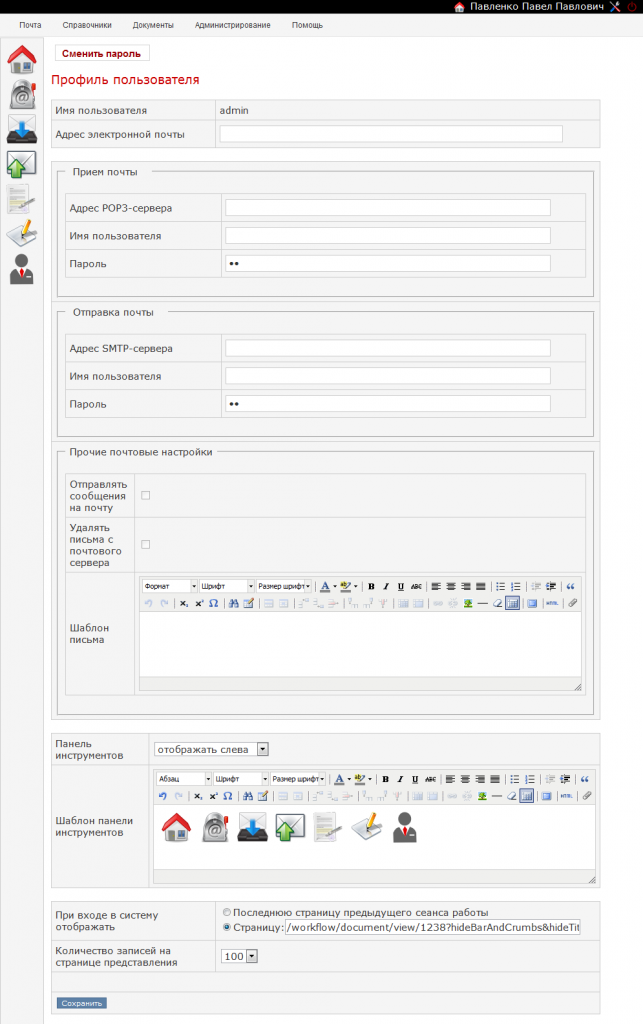Click the inbox download tray sidebar icon
The height and width of the screenshot is (1024, 643).
[22, 129]
